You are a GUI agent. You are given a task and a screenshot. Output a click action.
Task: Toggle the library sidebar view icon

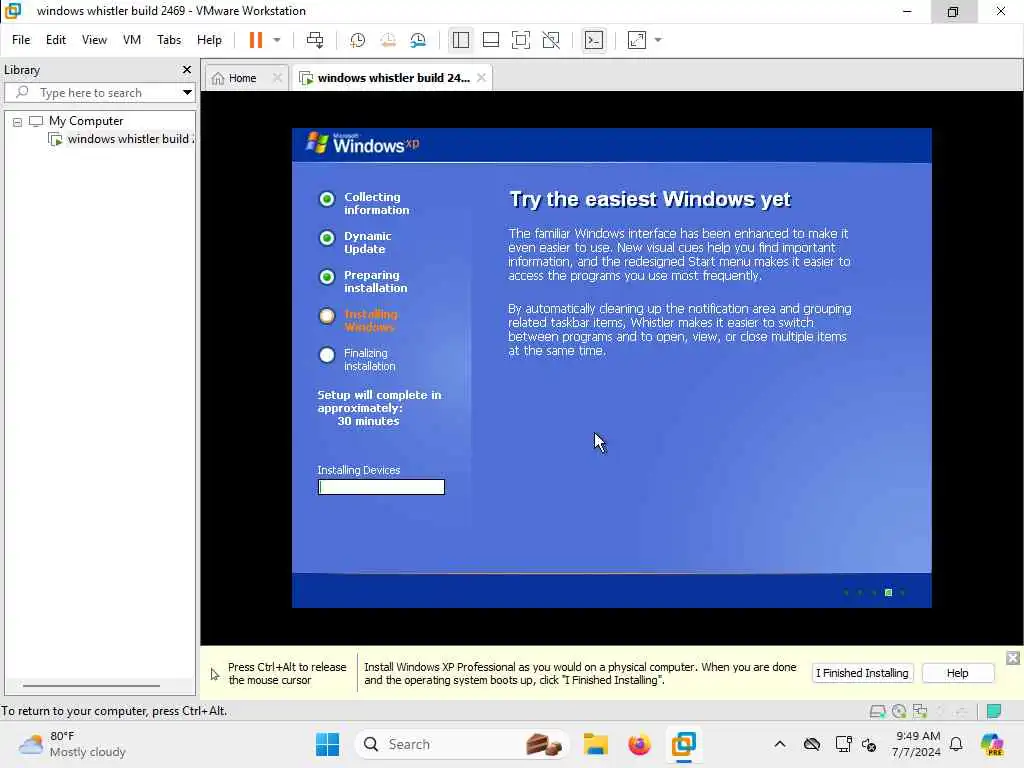point(460,40)
